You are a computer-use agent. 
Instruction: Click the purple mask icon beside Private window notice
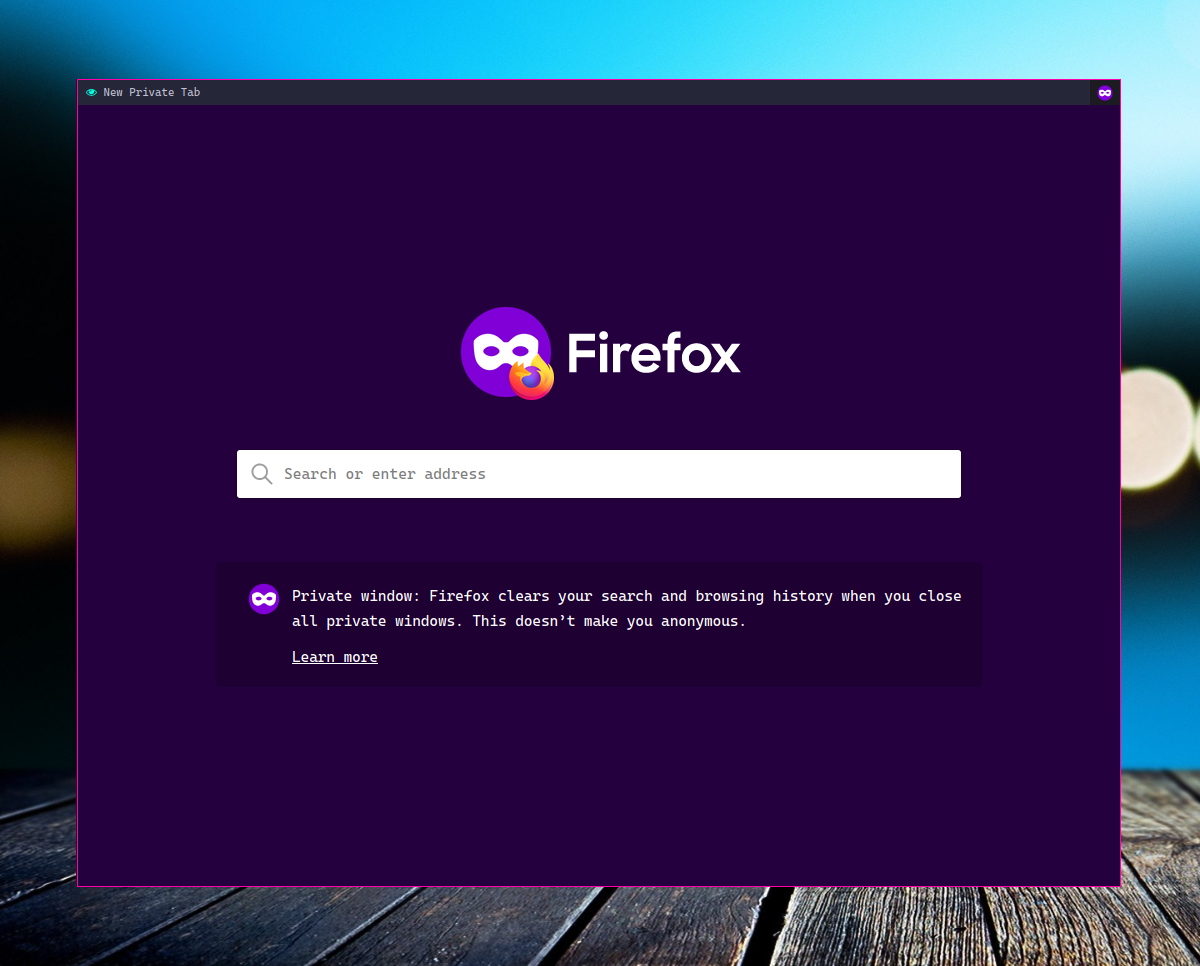click(x=264, y=599)
